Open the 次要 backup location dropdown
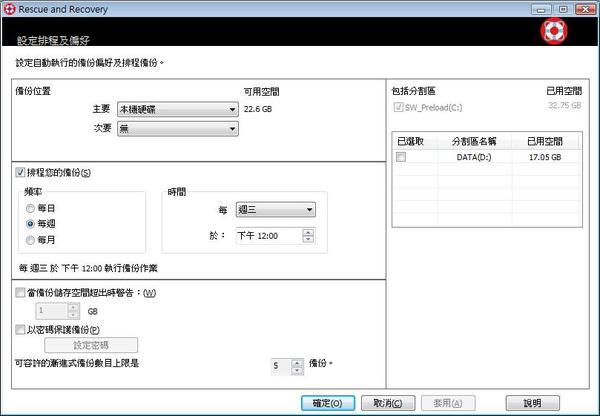The height and width of the screenshot is (416, 600). click(178, 129)
